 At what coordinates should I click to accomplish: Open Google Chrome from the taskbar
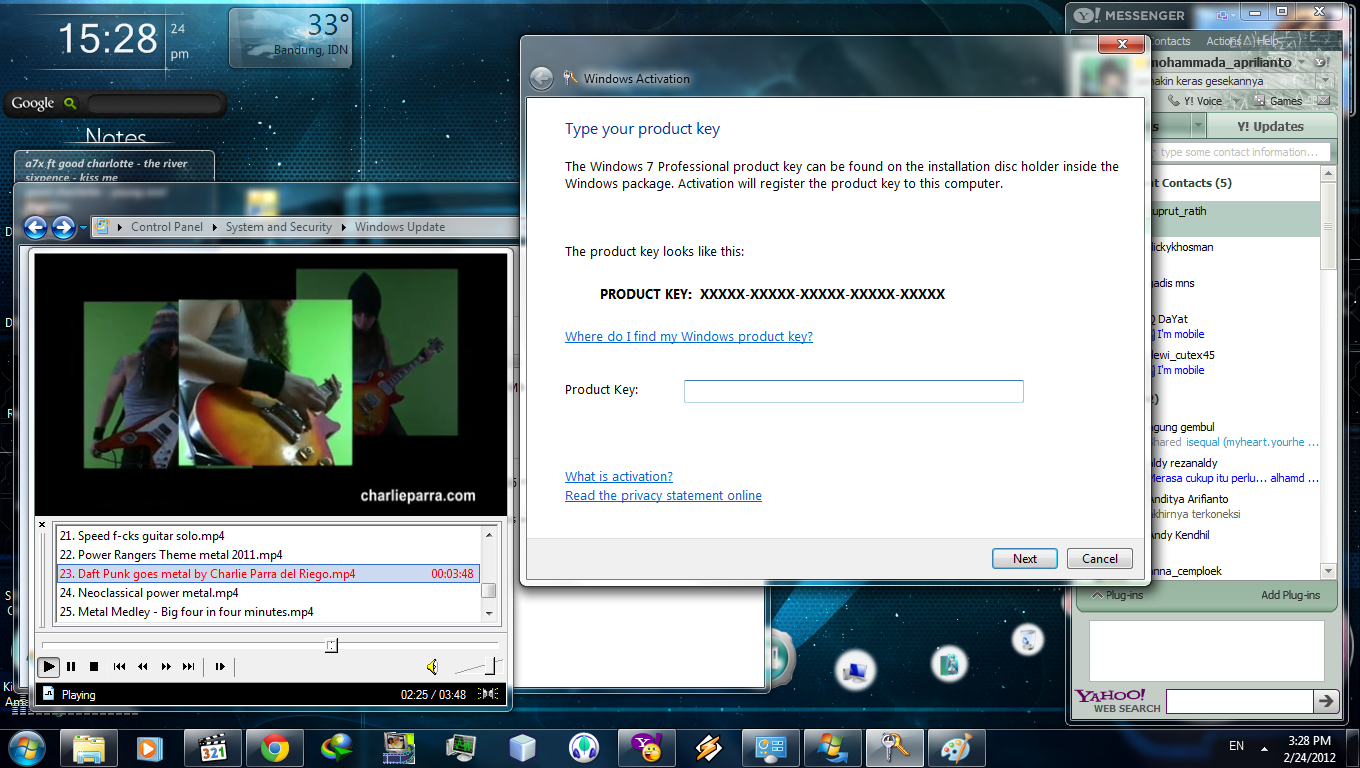tap(275, 747)
